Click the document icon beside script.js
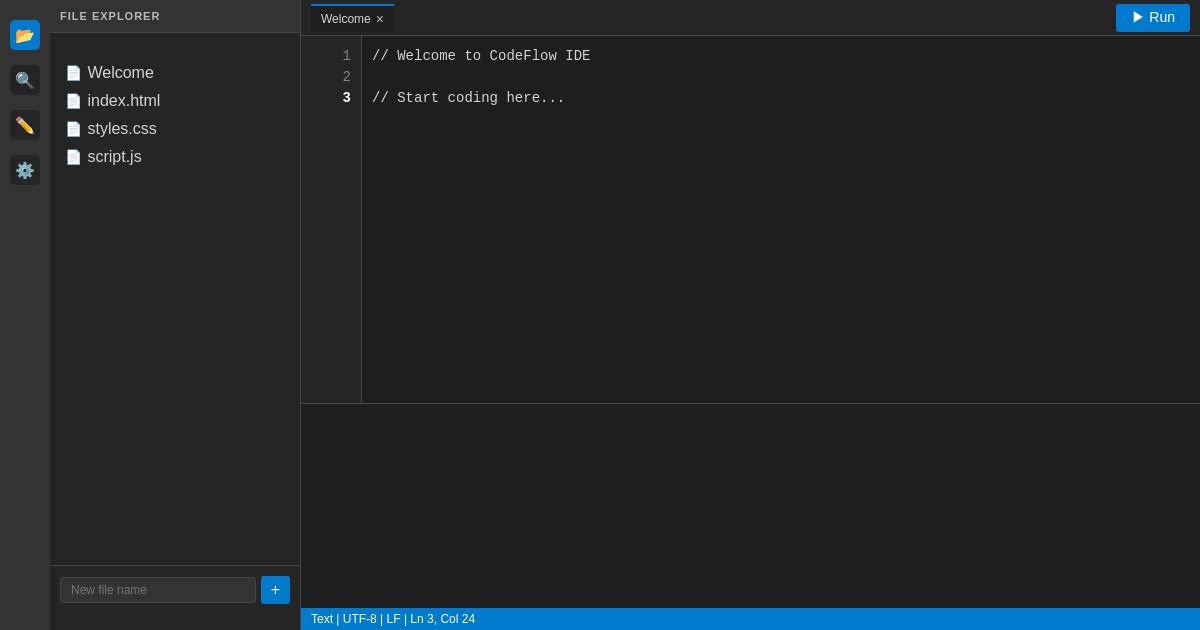The width and height of the screenshot is (1200, 630). tap(74, 157)
